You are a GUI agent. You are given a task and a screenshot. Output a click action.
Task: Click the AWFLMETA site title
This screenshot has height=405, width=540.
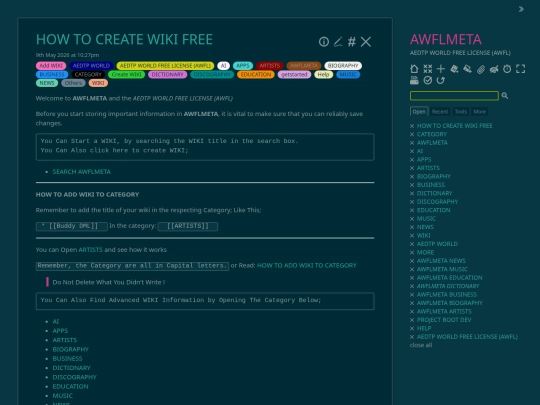point(446,39)
